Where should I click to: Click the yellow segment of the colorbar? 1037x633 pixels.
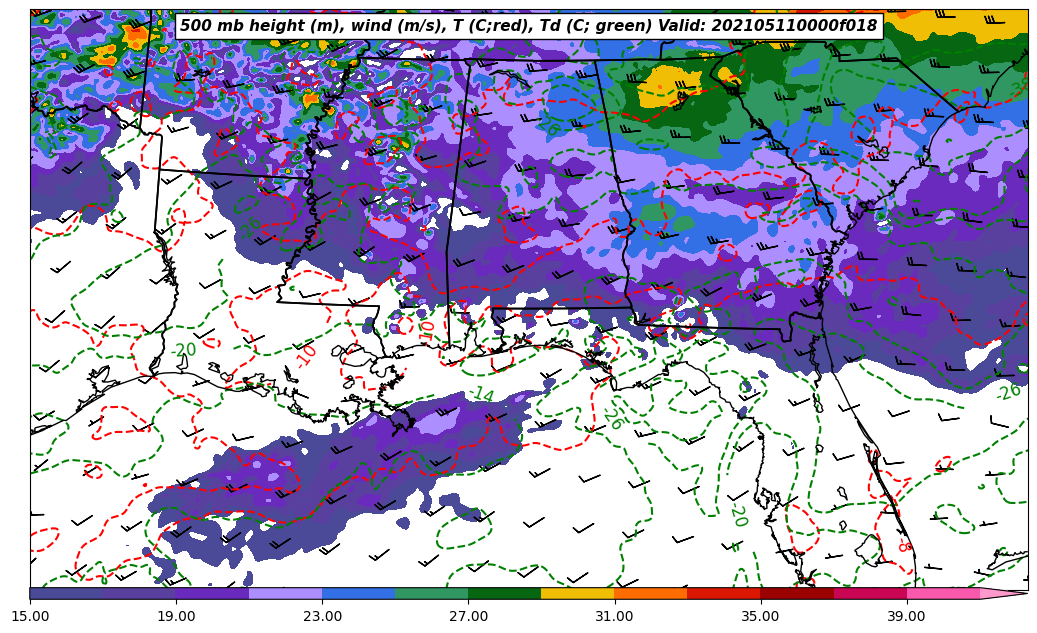tap(577, 593)
